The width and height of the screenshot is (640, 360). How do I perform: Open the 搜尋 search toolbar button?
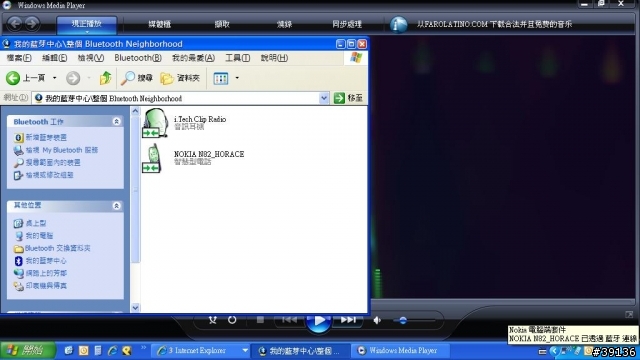click(x=137, y=78)
